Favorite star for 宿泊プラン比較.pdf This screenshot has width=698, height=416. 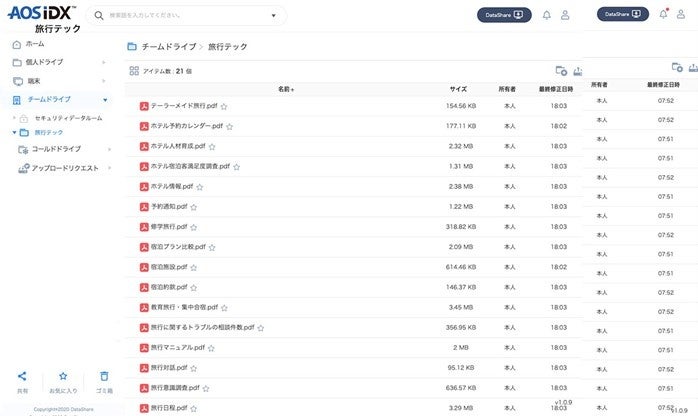[x=212, y=247]
